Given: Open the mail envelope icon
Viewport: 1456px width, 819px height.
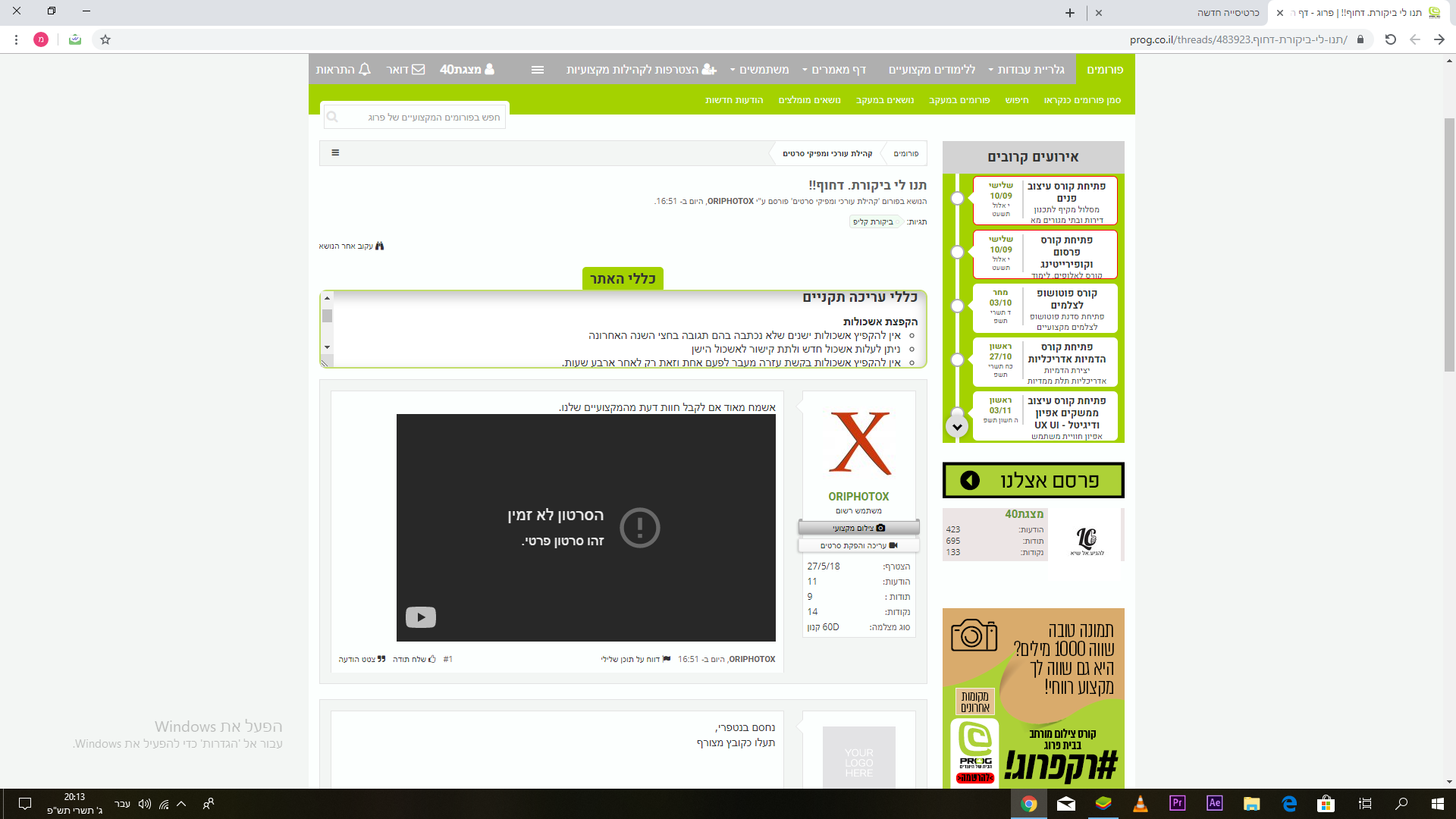Looking at the screenshot, I should [x=418, y=69].
